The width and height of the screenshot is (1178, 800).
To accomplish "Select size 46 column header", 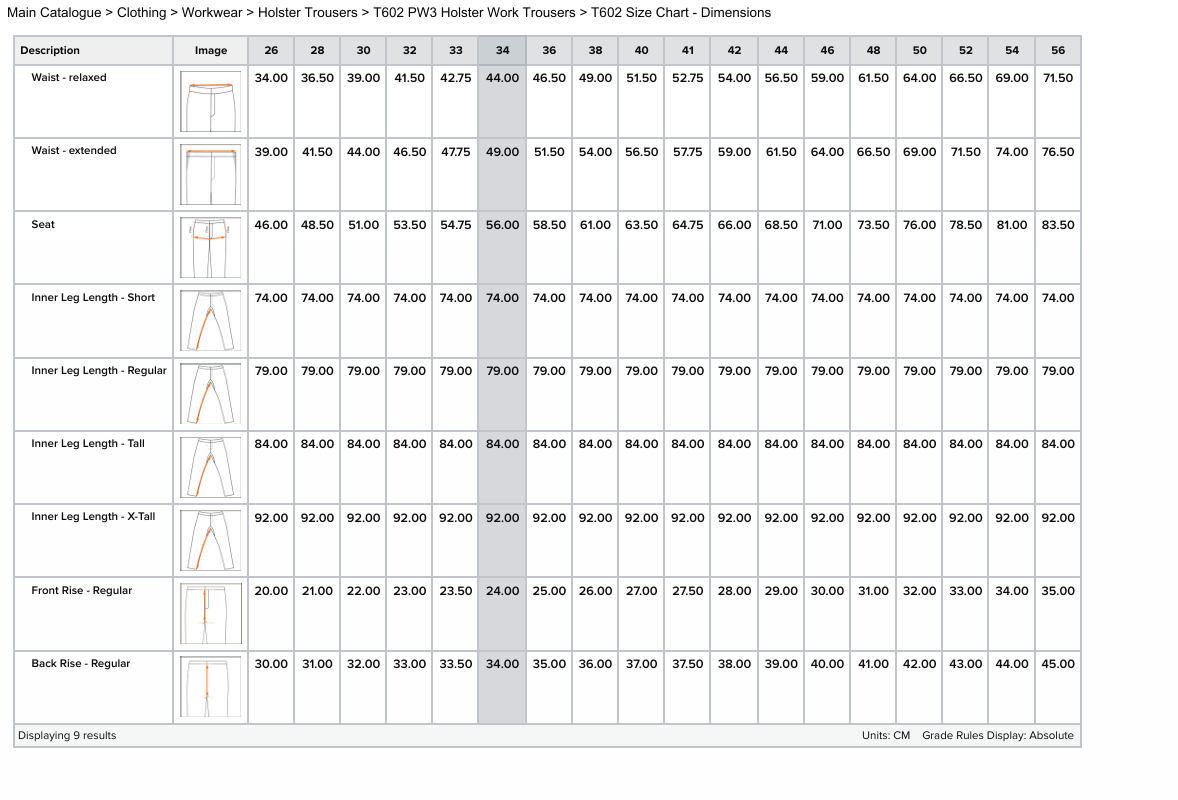I will coord(827,50).
